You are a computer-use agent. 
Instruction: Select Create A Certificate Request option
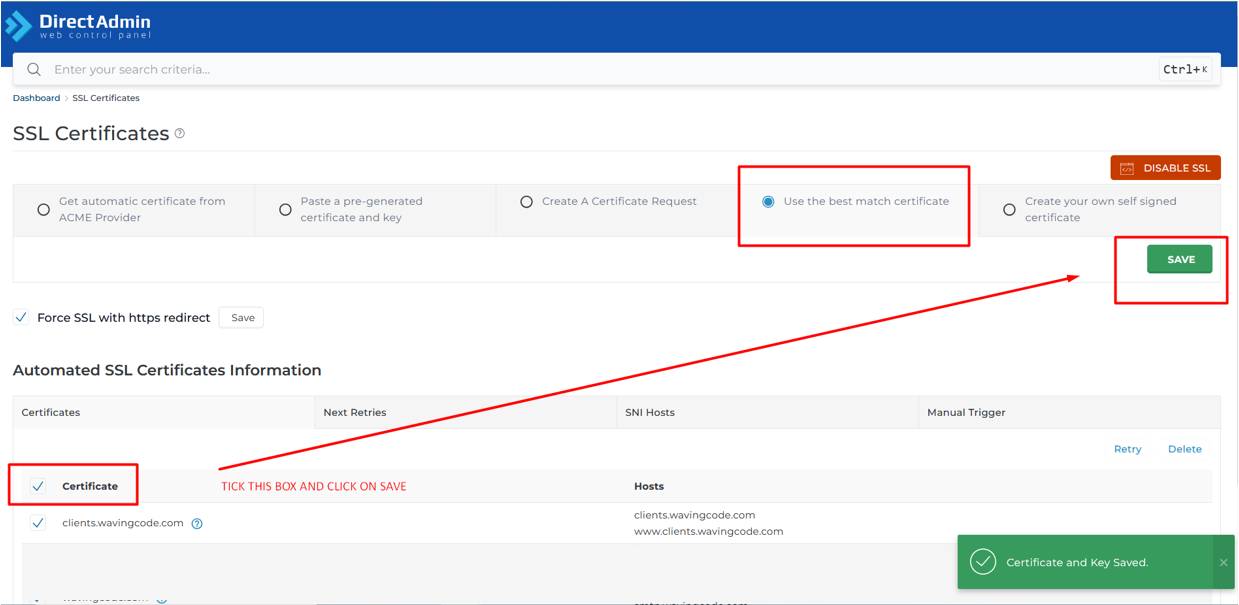click(526, 202)
